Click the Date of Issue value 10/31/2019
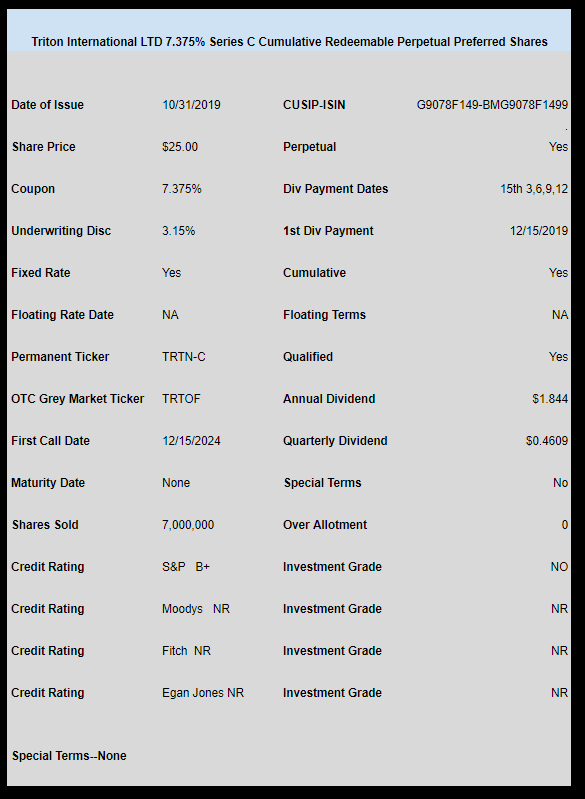The width and height of the screenshot is (585, 799). coord(191,105)
